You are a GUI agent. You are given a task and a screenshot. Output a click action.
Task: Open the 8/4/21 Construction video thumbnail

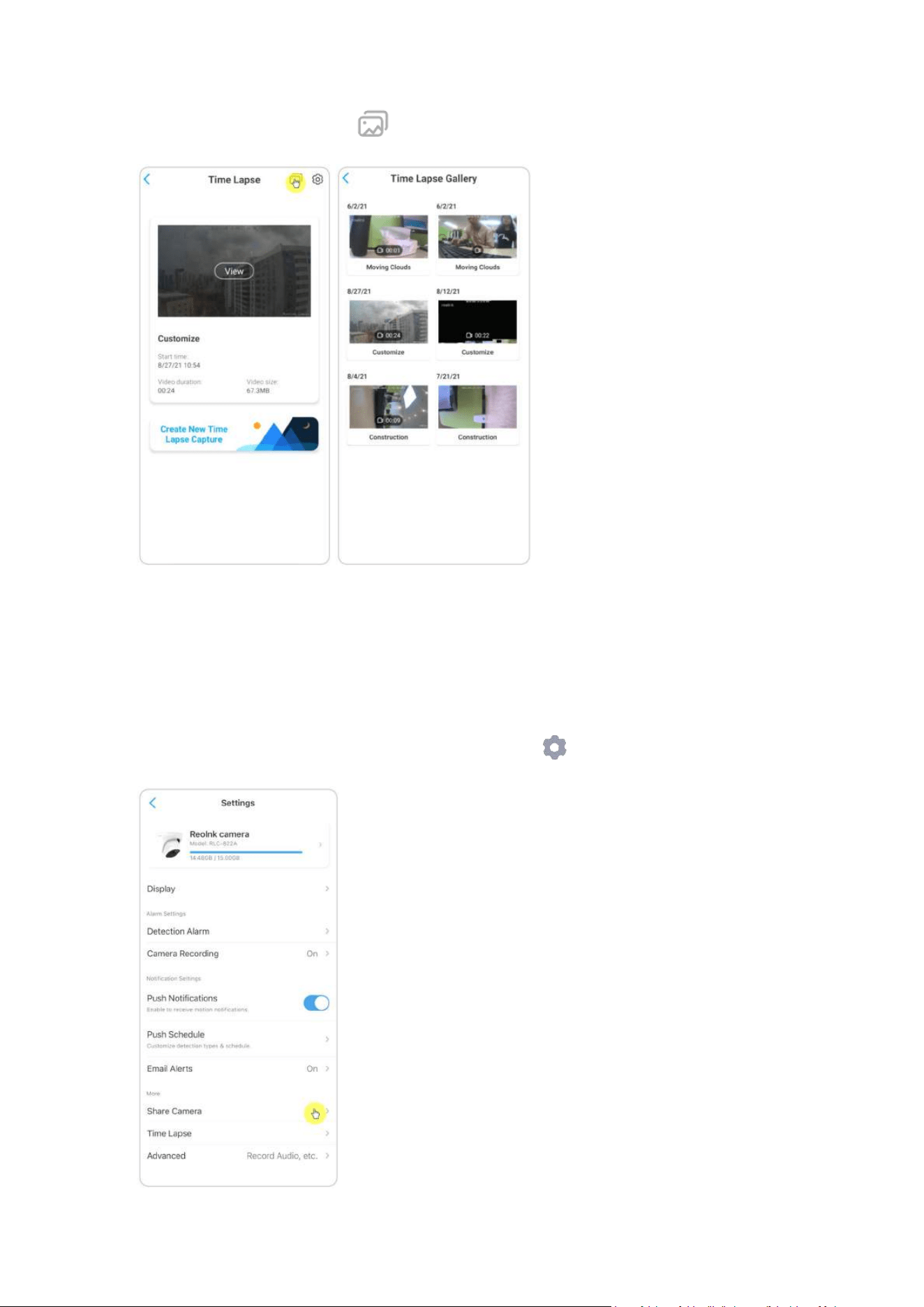(389, 407)
